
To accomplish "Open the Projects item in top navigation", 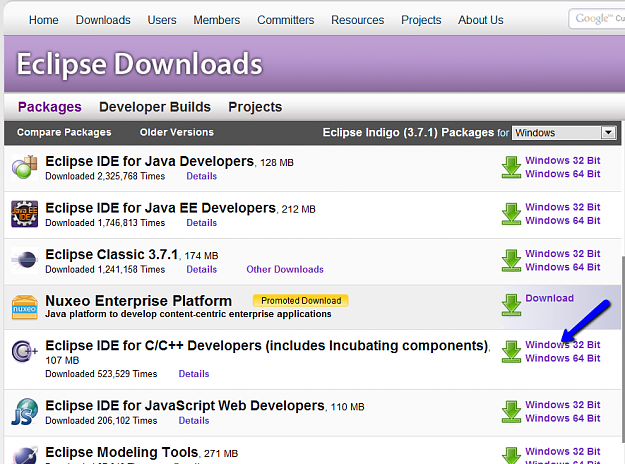I will click(421, 20).
